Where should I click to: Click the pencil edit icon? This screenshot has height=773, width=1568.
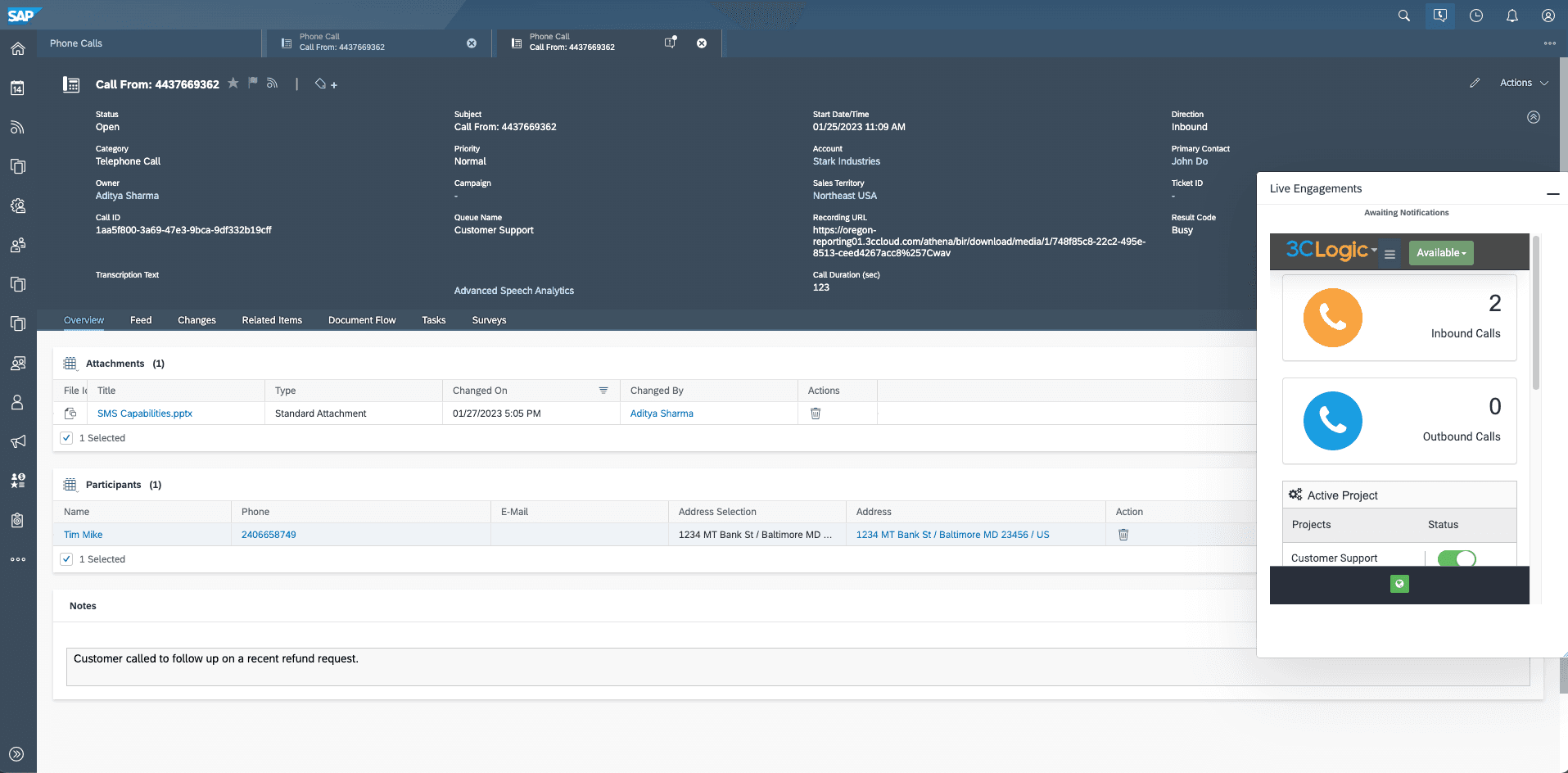point(1475,83)
